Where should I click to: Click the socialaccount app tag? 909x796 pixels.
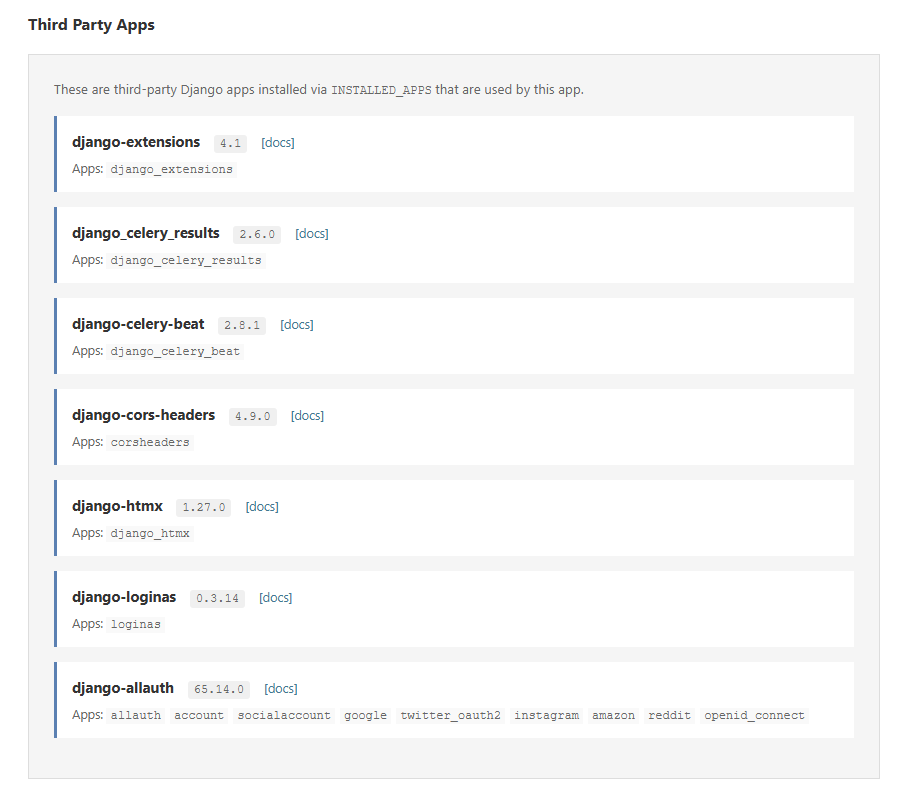283,715
